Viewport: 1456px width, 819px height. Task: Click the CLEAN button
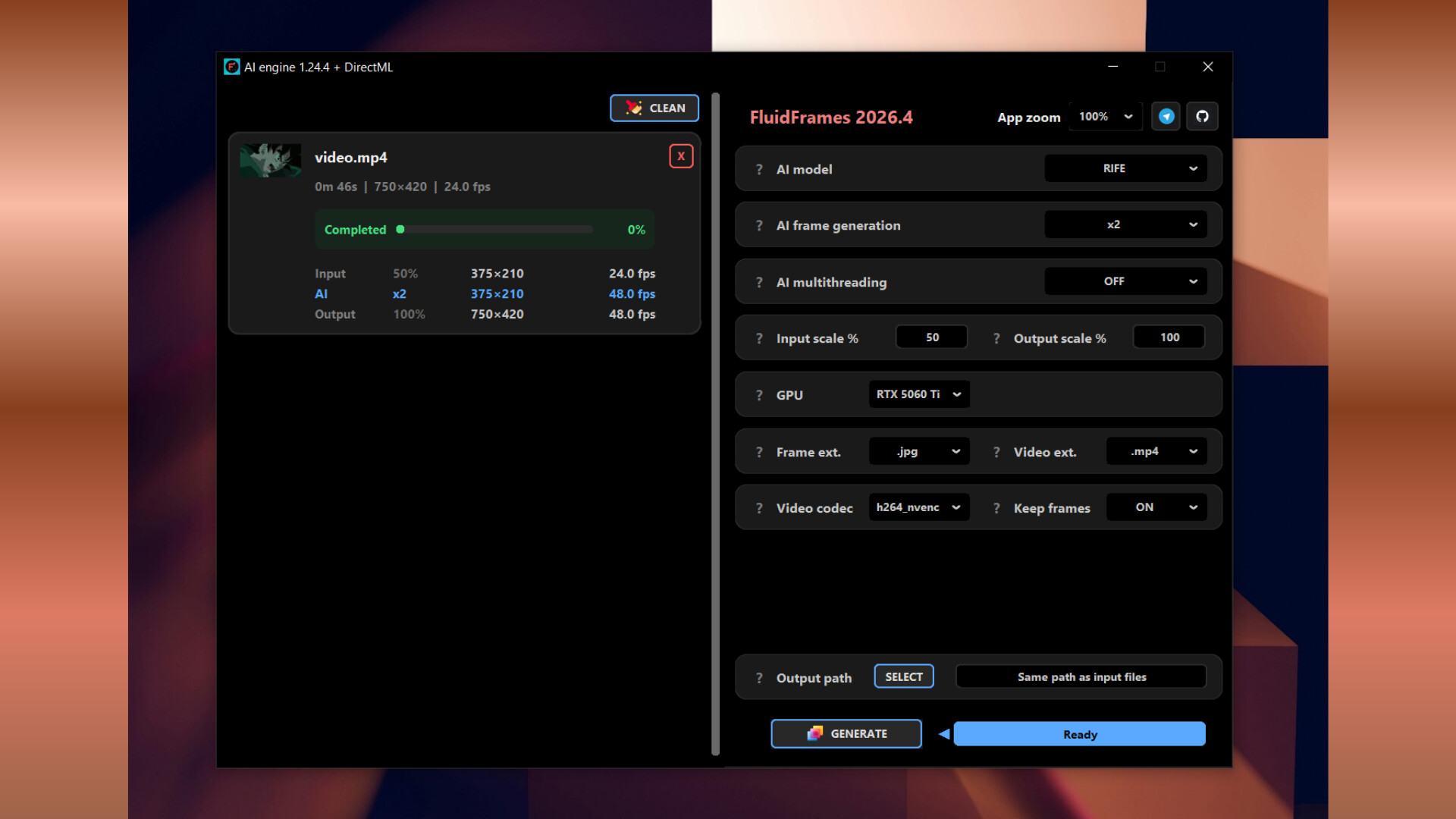point(654,108)
